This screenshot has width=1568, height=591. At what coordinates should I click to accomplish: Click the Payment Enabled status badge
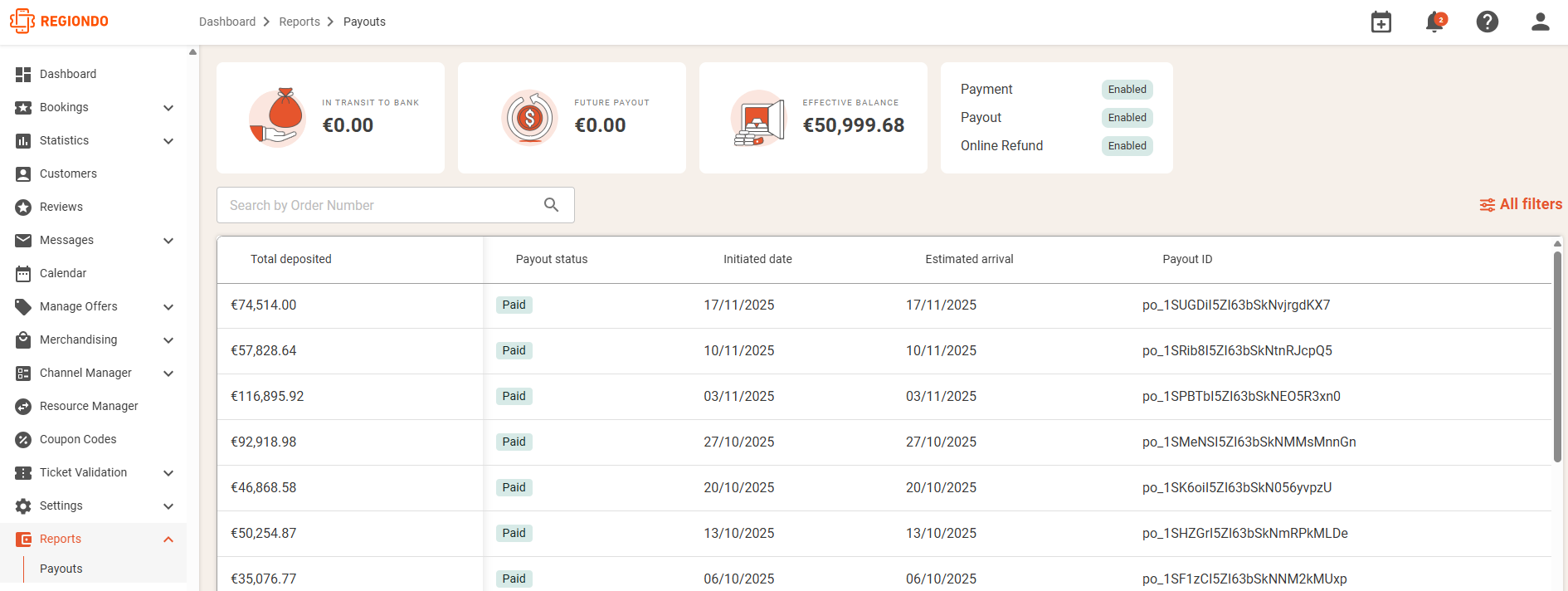click(x=1127, y=90)
